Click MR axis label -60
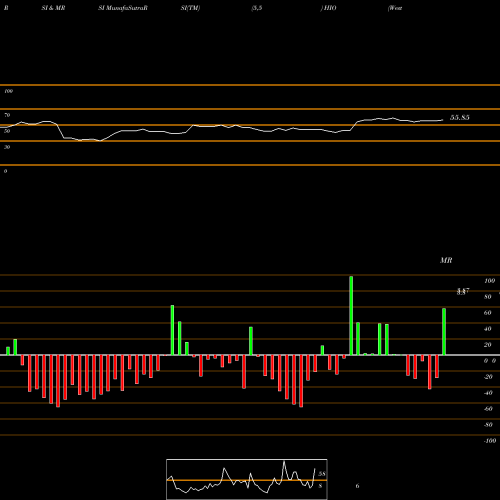Screen dimensions: 500x500 tap(488, 409)
